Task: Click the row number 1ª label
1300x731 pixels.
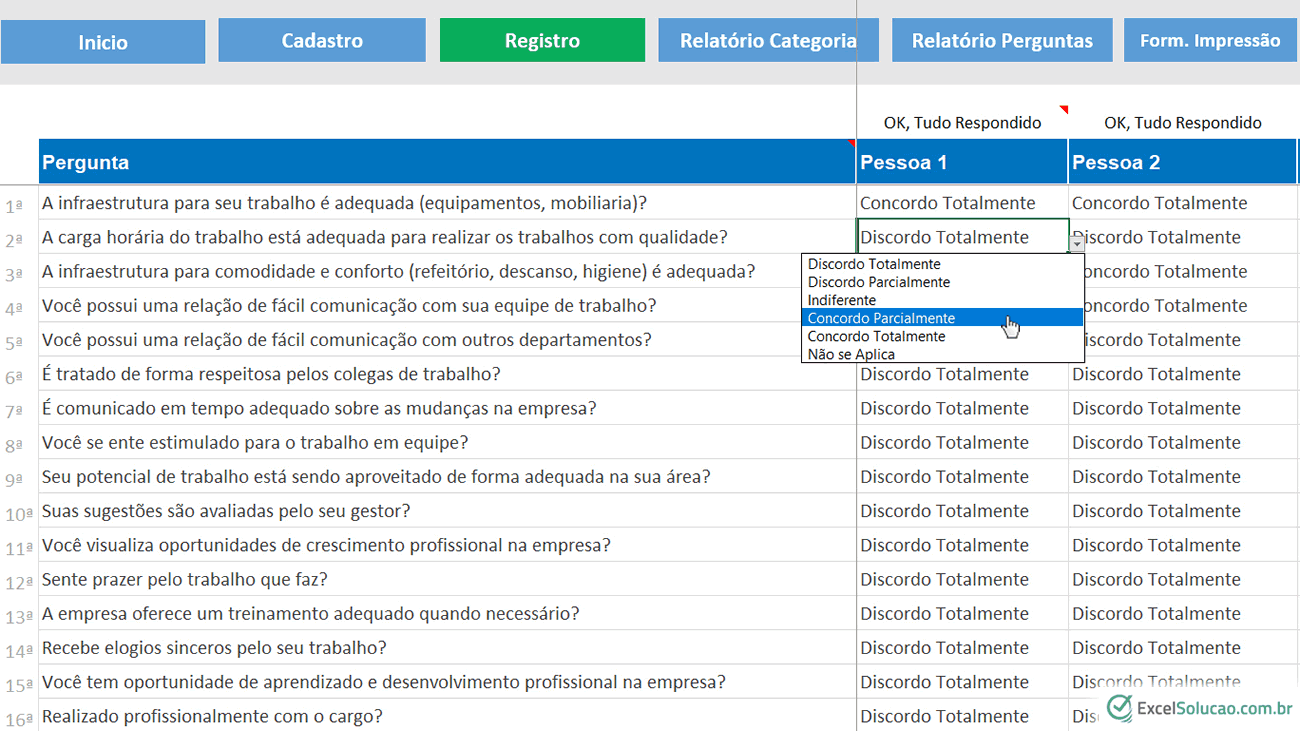Action: 14,206
